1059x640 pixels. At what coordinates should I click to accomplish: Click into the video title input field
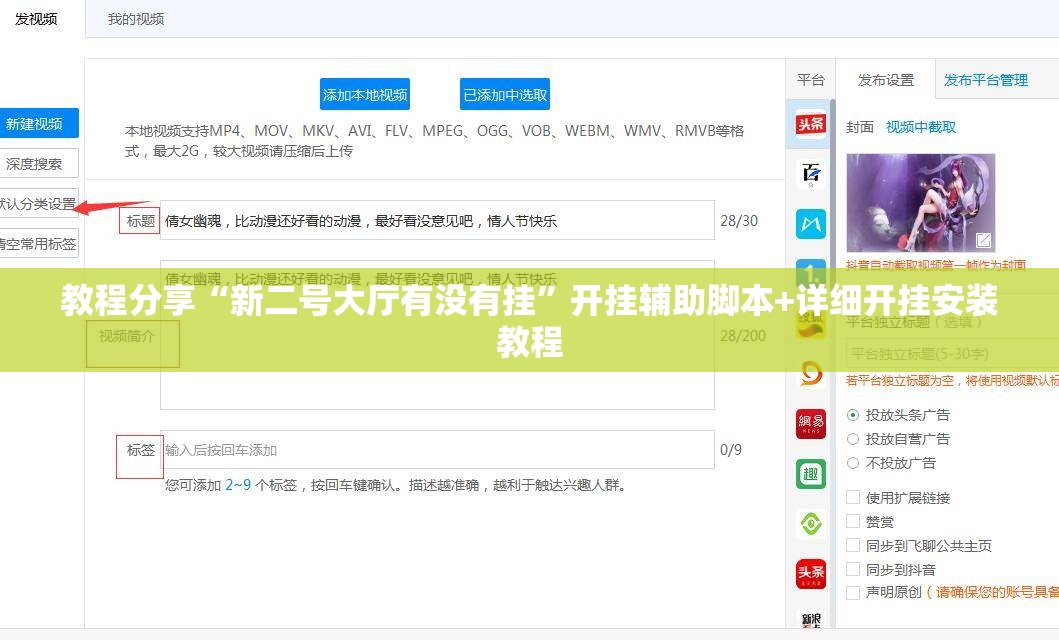[437, 220]
